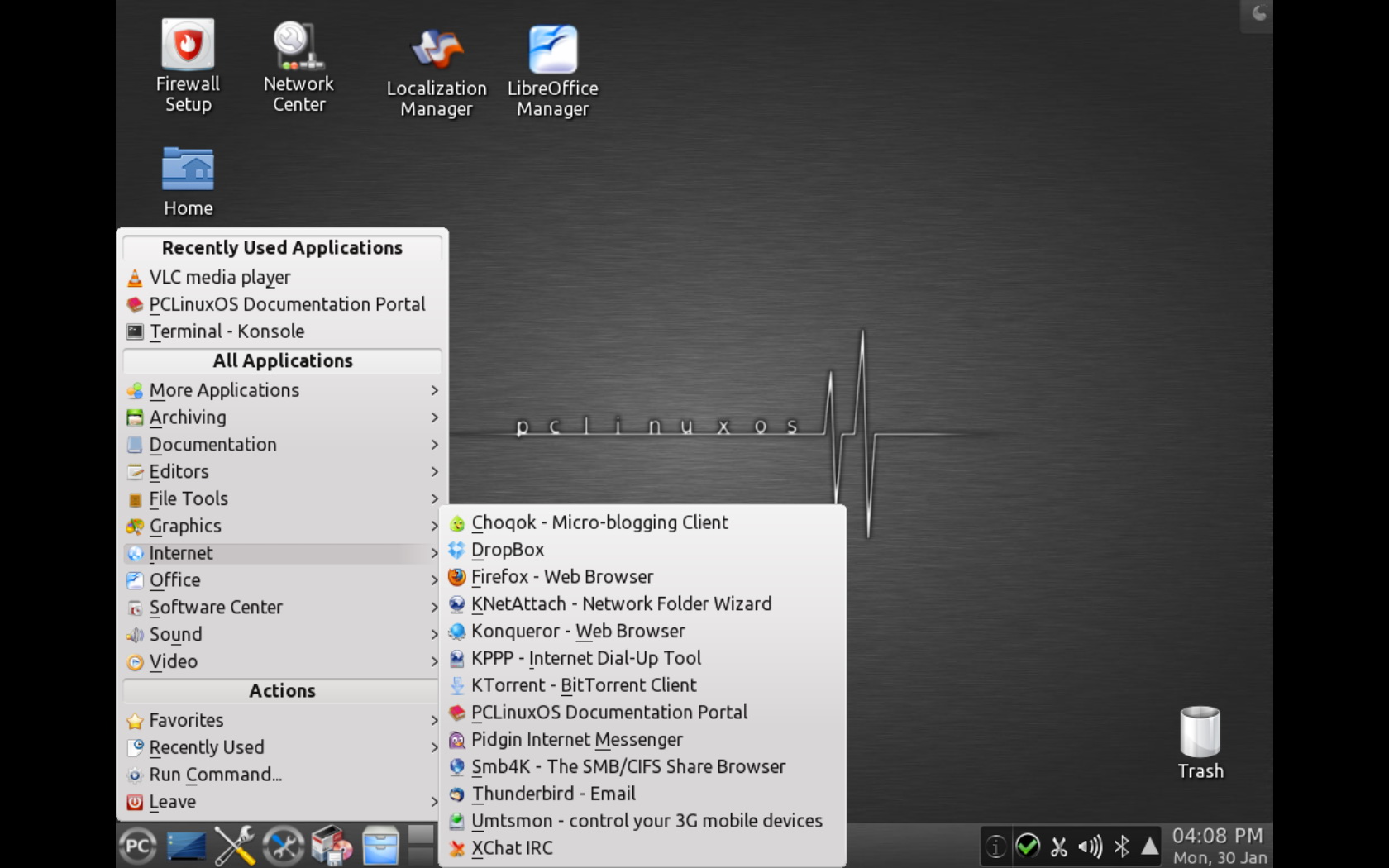Launch Firefox - Web Browser

point(561,577)
